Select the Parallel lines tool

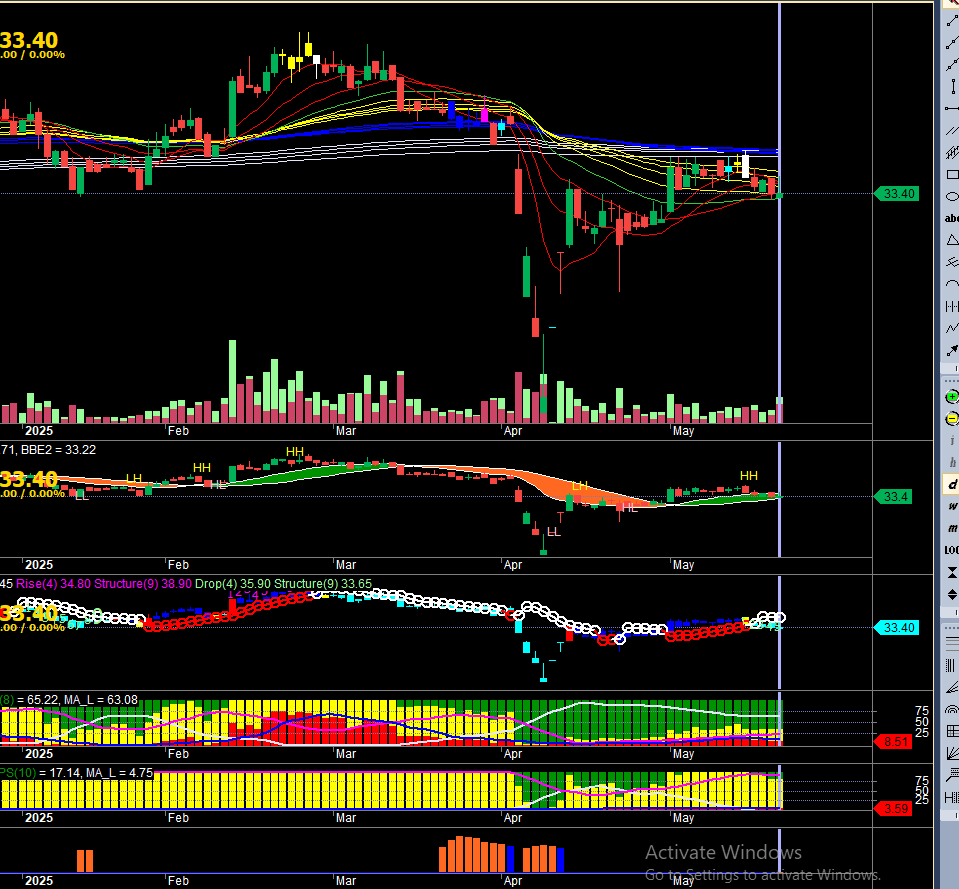[952, 130]
